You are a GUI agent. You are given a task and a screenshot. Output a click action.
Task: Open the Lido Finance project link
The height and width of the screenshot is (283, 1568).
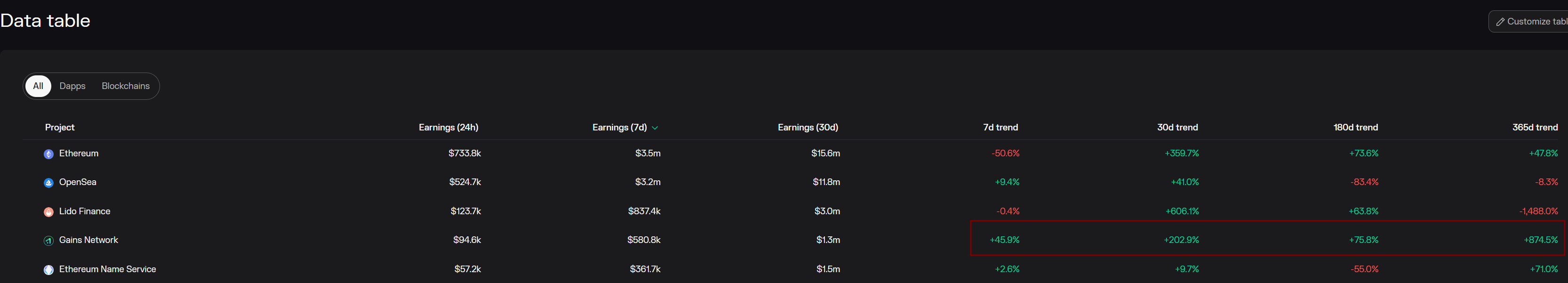(85, 211)
